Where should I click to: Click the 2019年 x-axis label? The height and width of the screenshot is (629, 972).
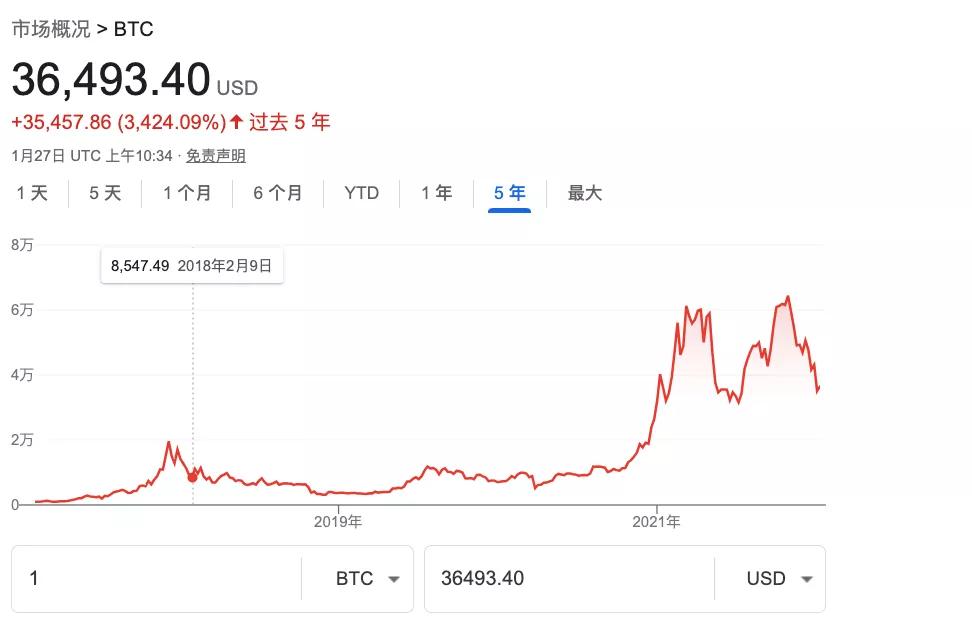click(338, 521)
